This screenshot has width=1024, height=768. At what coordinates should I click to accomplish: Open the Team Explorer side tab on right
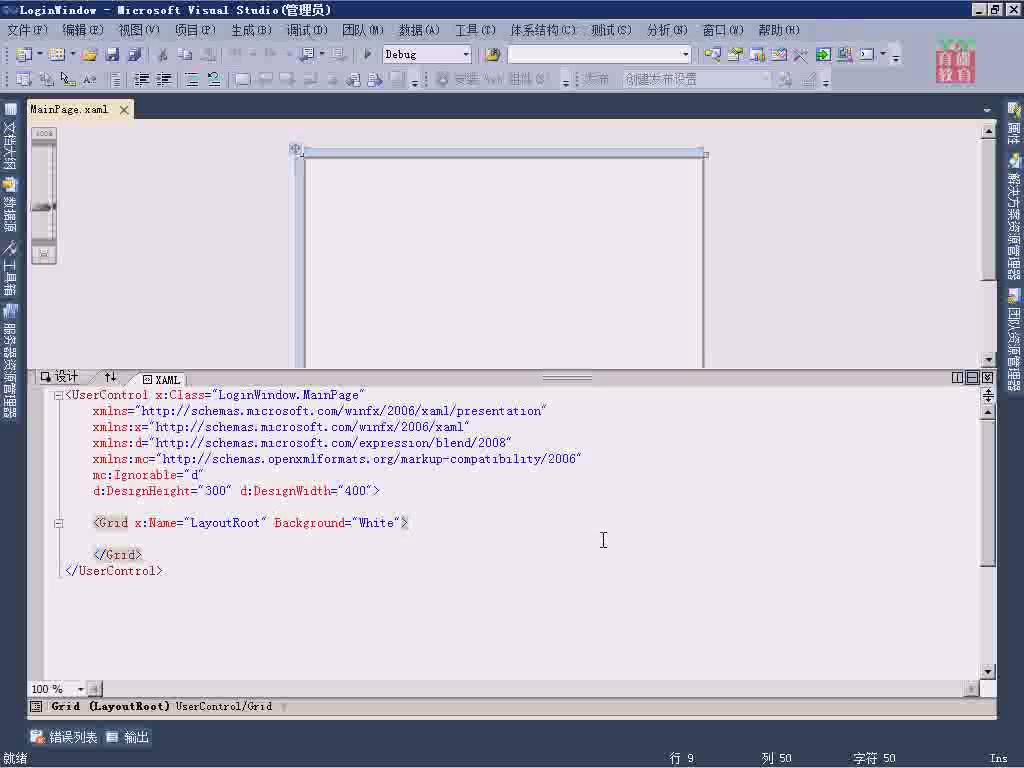pyautogui.click(x=1014, y=340)
